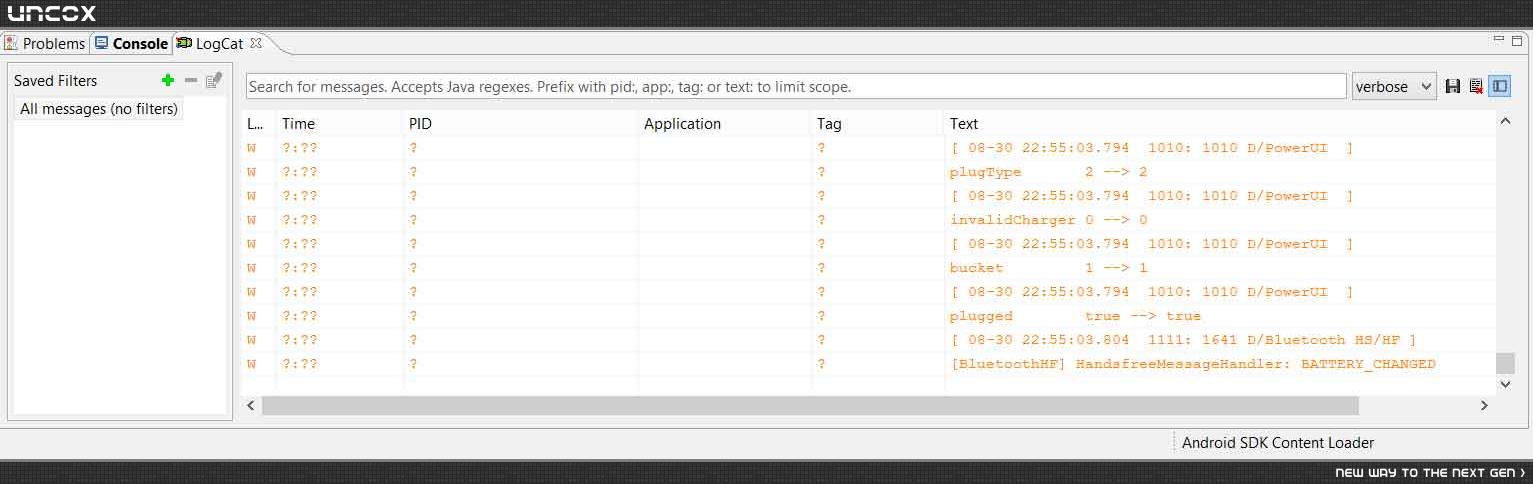
Task: Add a new saved logcat filter
Action: click(168, 80)
